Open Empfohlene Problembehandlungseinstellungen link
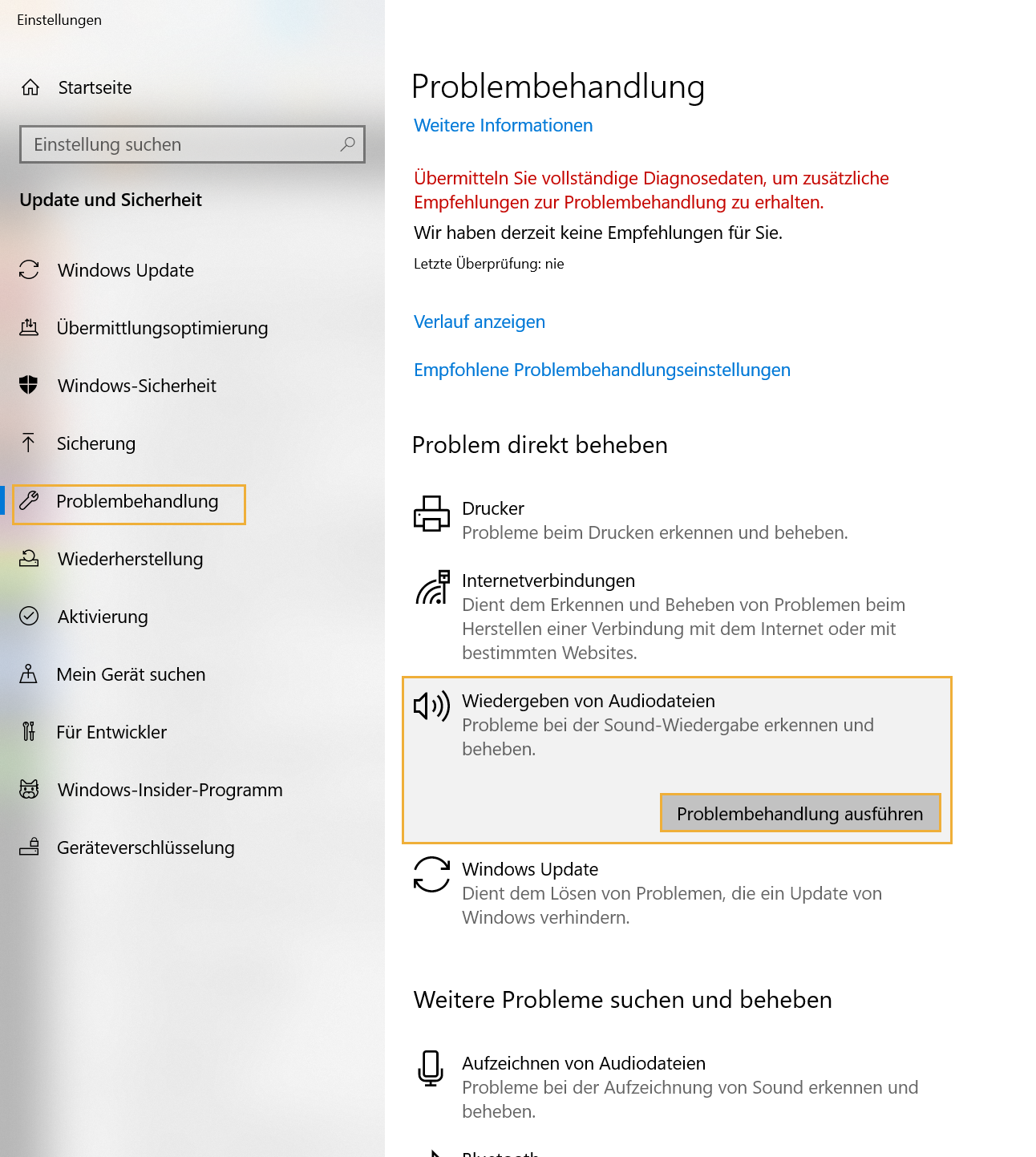 click(602, 370)
